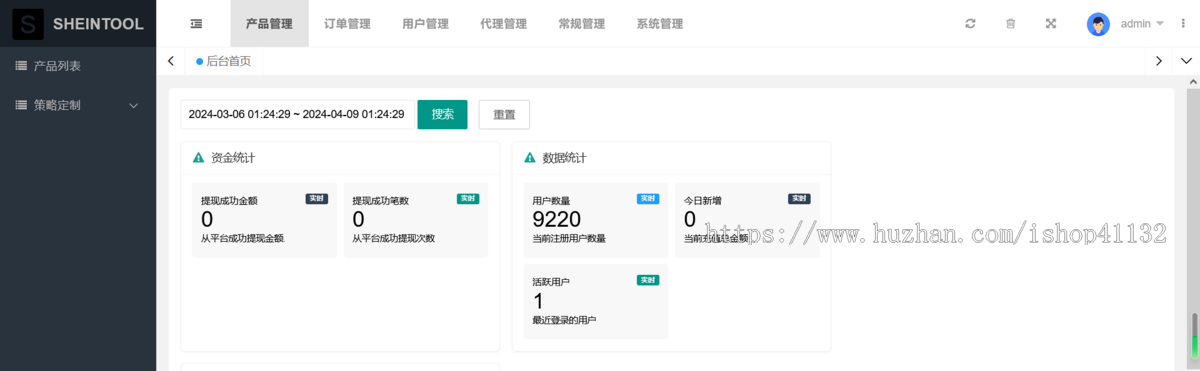Select the 后台首页 page tab
This screenshot has width=1200, height=371.
click(224, 61)
